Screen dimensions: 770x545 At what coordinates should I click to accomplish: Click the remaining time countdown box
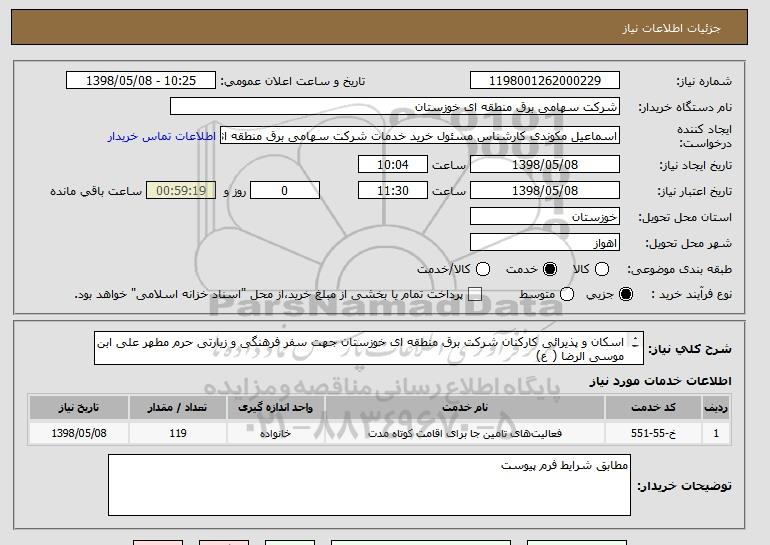coord(180,190)
